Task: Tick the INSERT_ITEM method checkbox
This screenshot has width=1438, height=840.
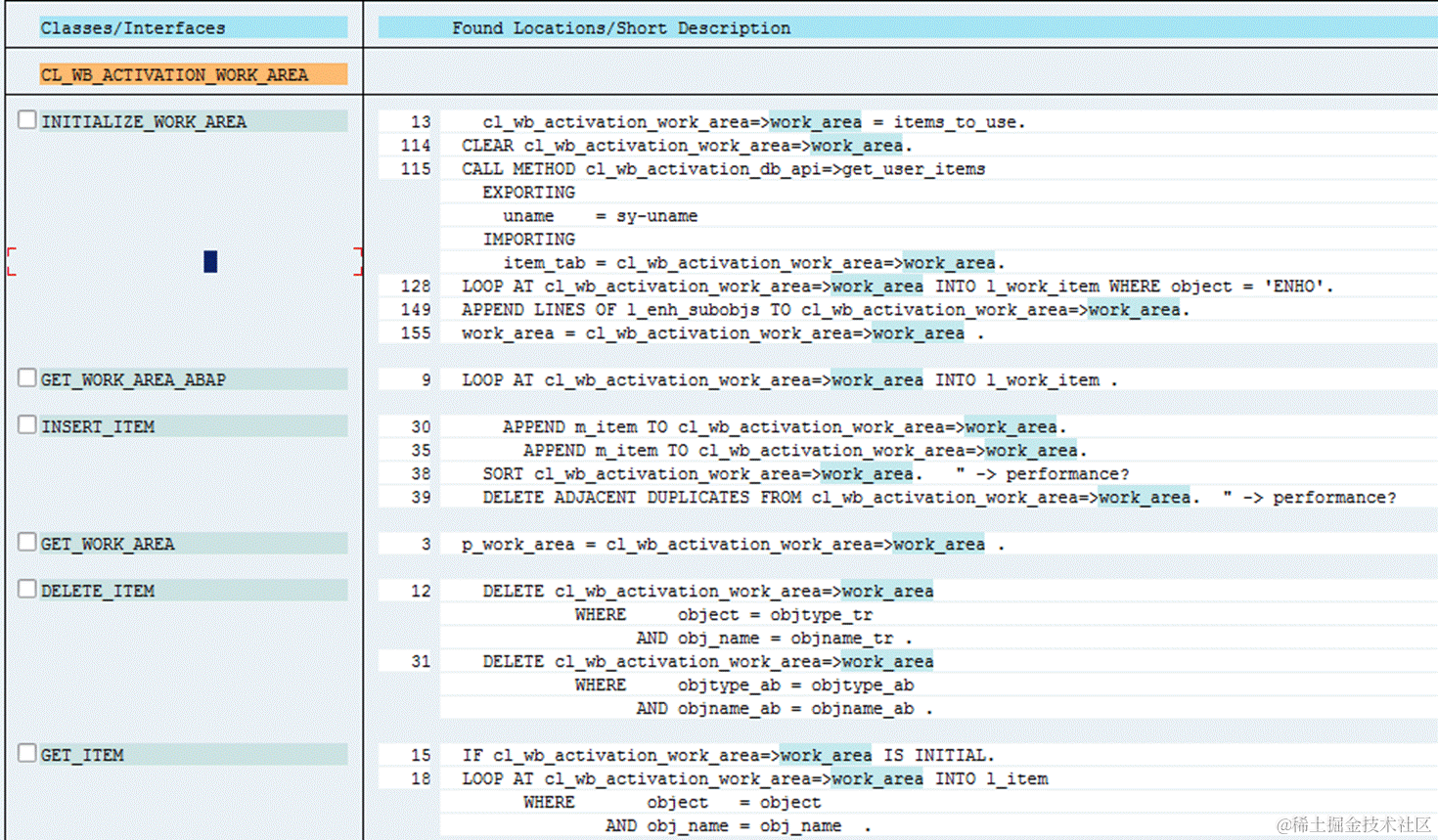Action: [x=27, y=425]
